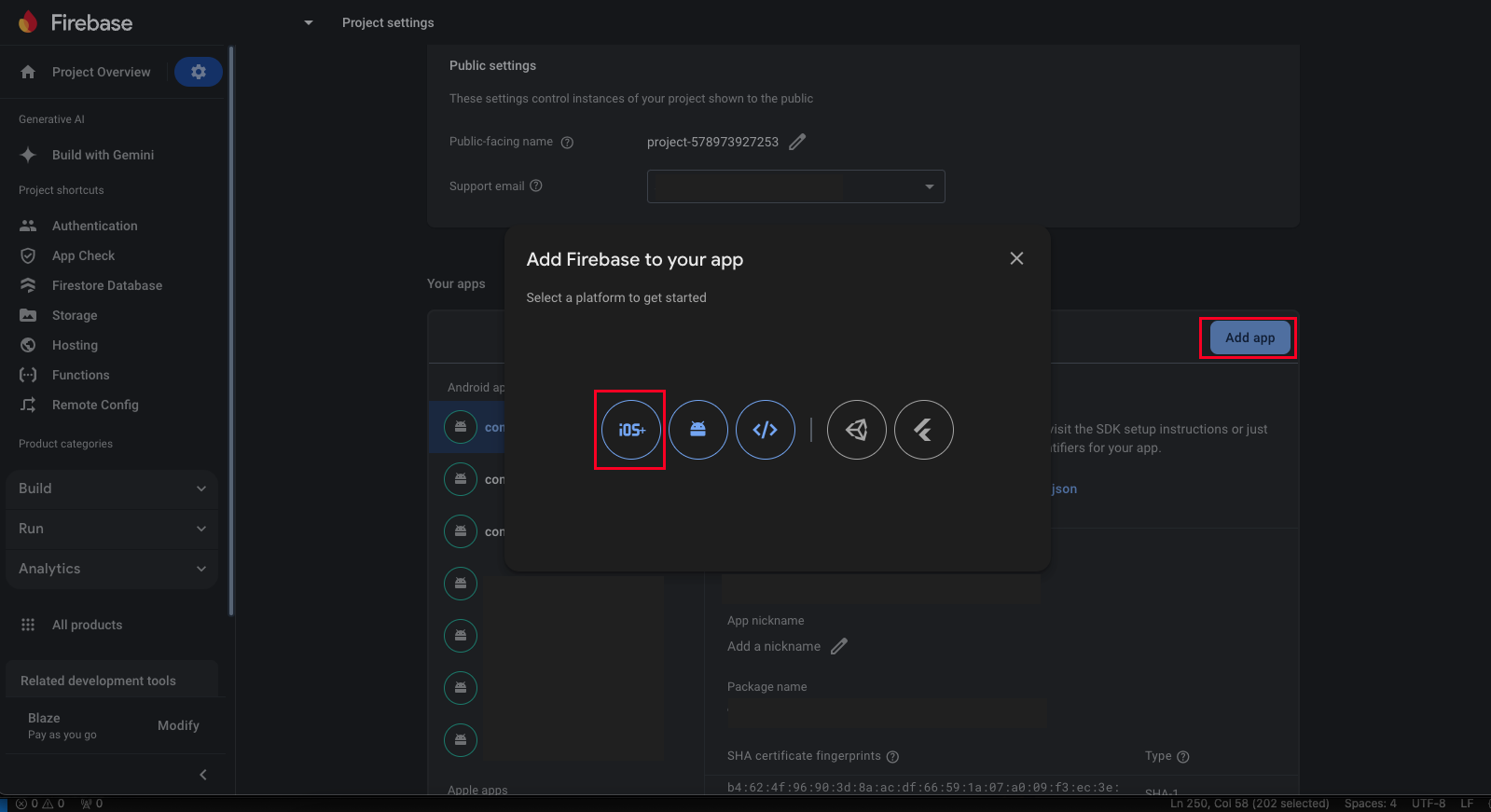This screenshot has width=1491, height=812.
Task: Expand the Build product category
Action: [112, 489]
